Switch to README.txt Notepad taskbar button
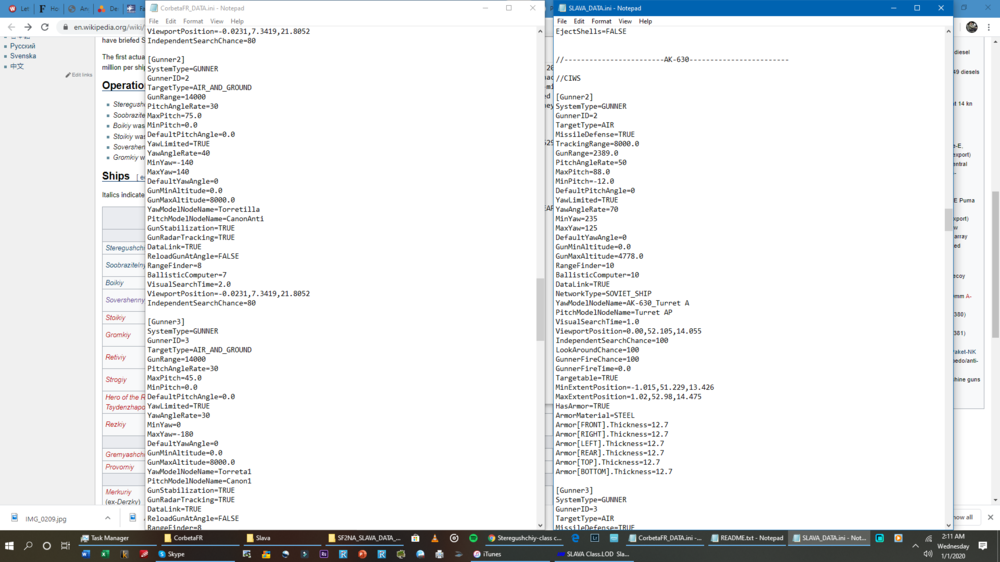Viewport: 1000px width, 562px height. (x=746, y=538)
